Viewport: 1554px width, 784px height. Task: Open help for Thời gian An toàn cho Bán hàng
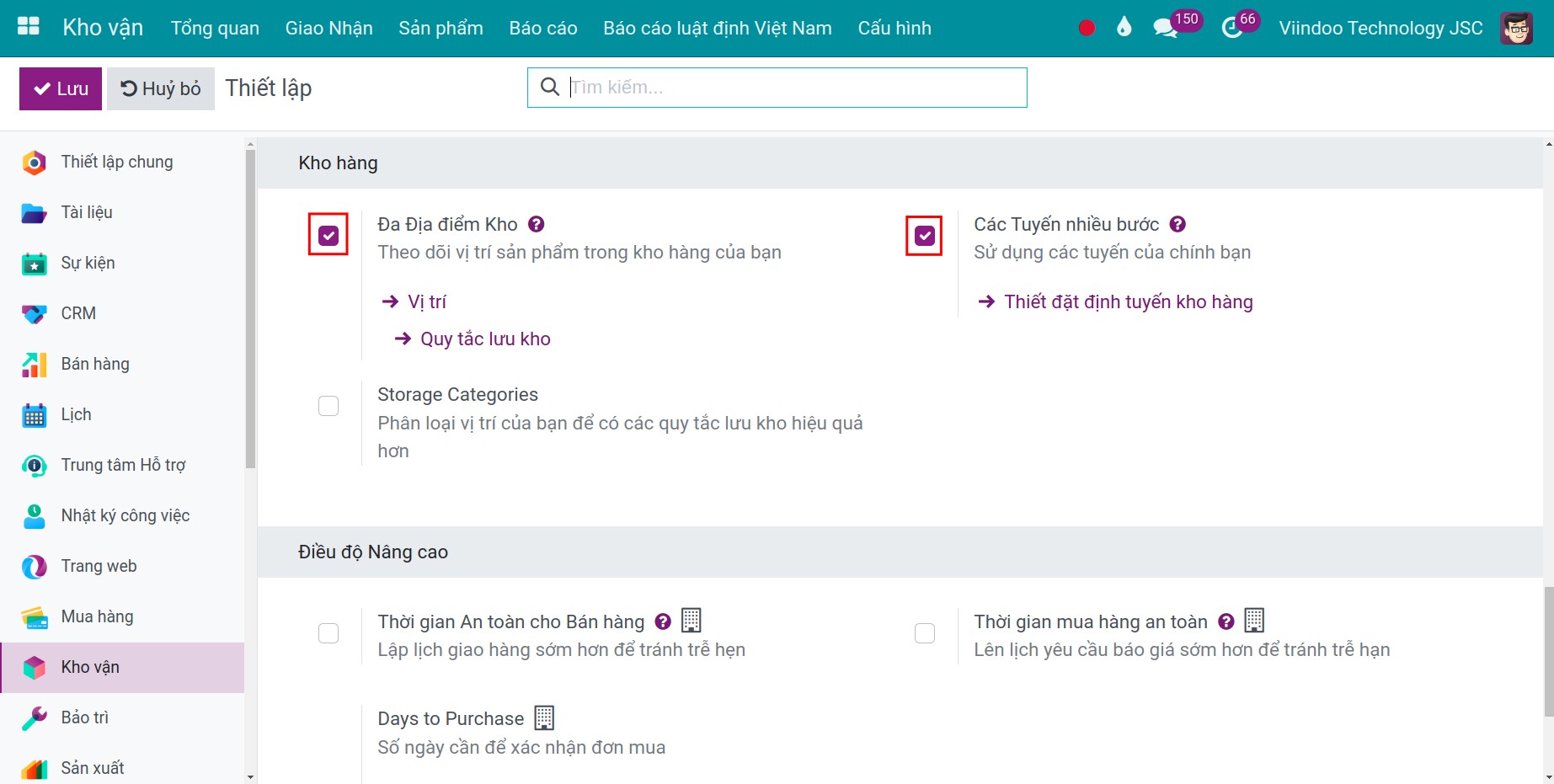click(664, 621)
